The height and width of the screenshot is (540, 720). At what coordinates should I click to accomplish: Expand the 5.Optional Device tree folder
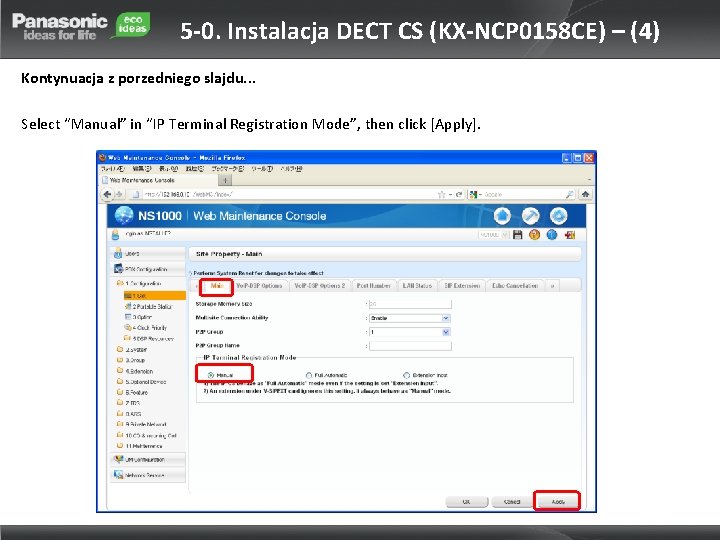pyautogui.click(x=120, y=381)
